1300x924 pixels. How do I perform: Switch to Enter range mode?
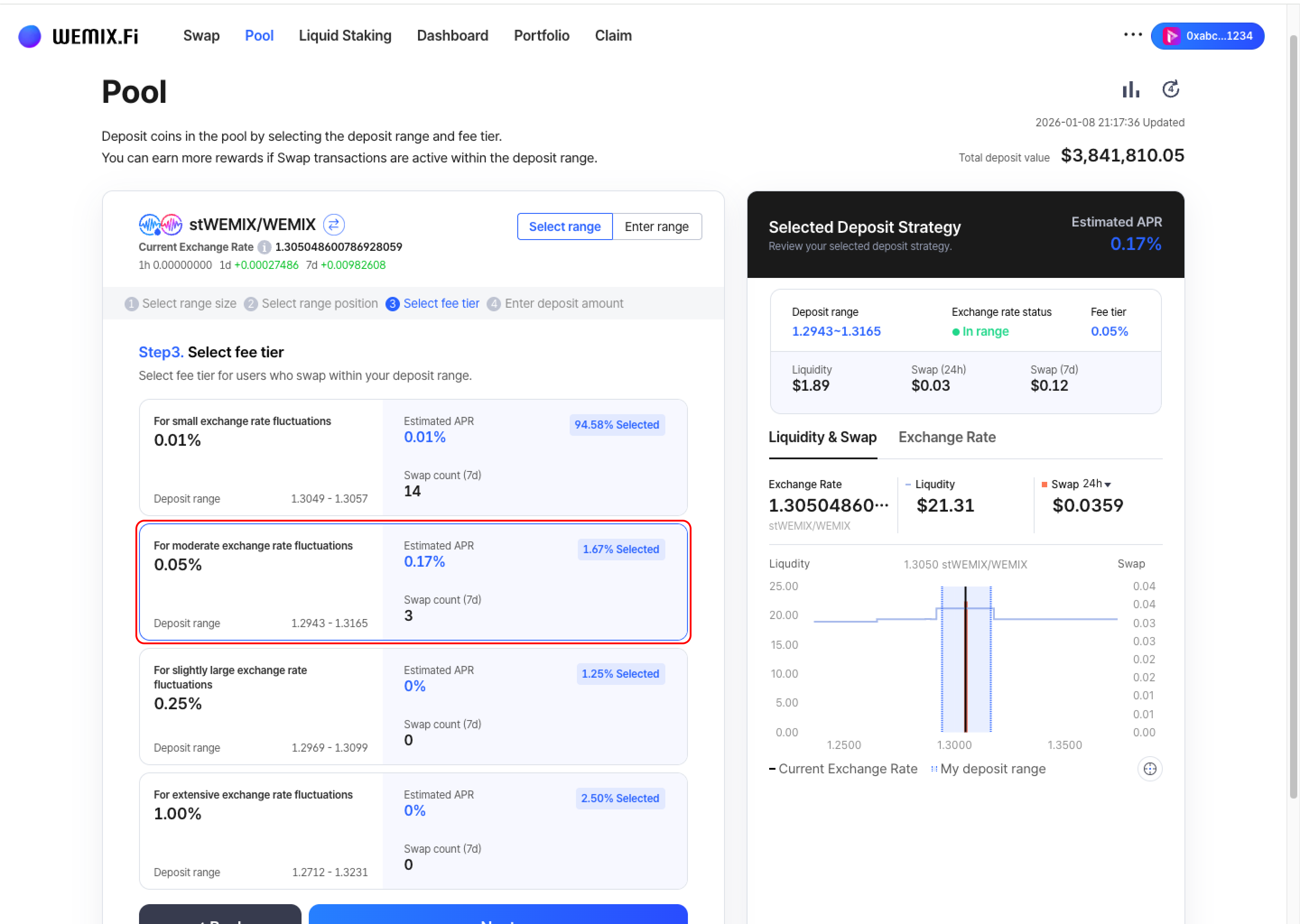pos(656,227)
